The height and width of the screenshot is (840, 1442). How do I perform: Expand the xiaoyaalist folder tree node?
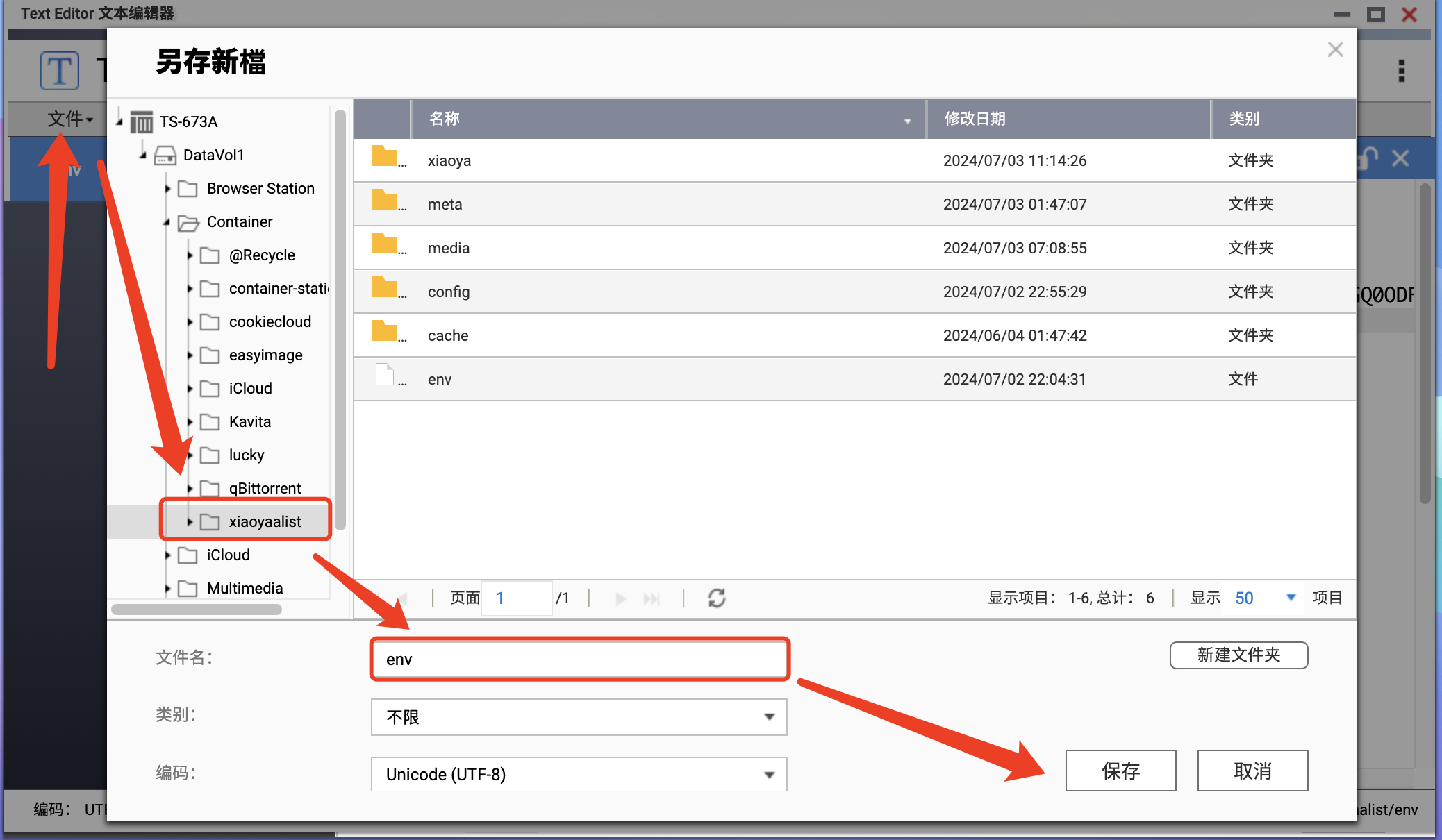click(x=190, y=522)
